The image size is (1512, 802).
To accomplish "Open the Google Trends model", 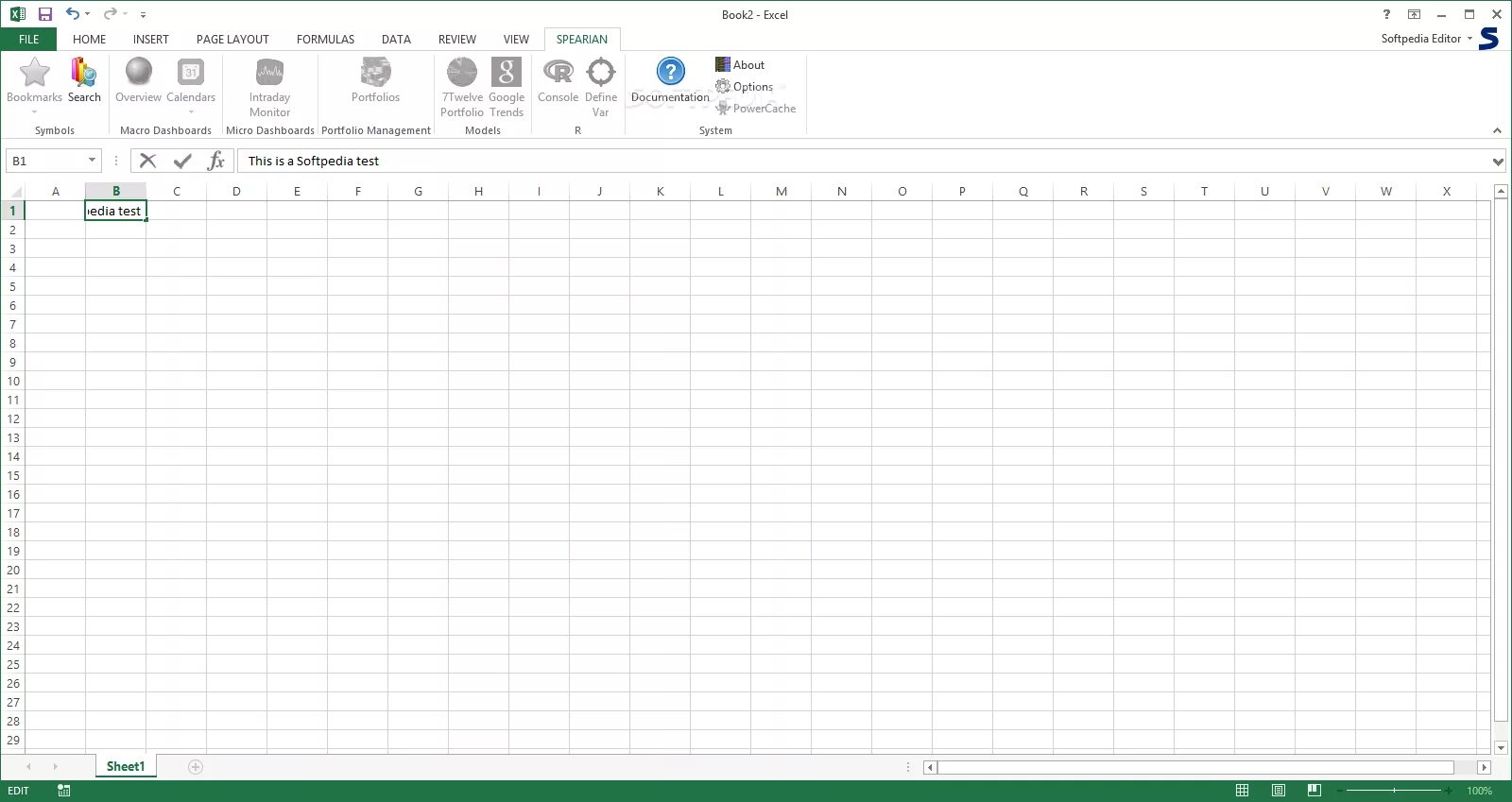I will coord(507,73).
